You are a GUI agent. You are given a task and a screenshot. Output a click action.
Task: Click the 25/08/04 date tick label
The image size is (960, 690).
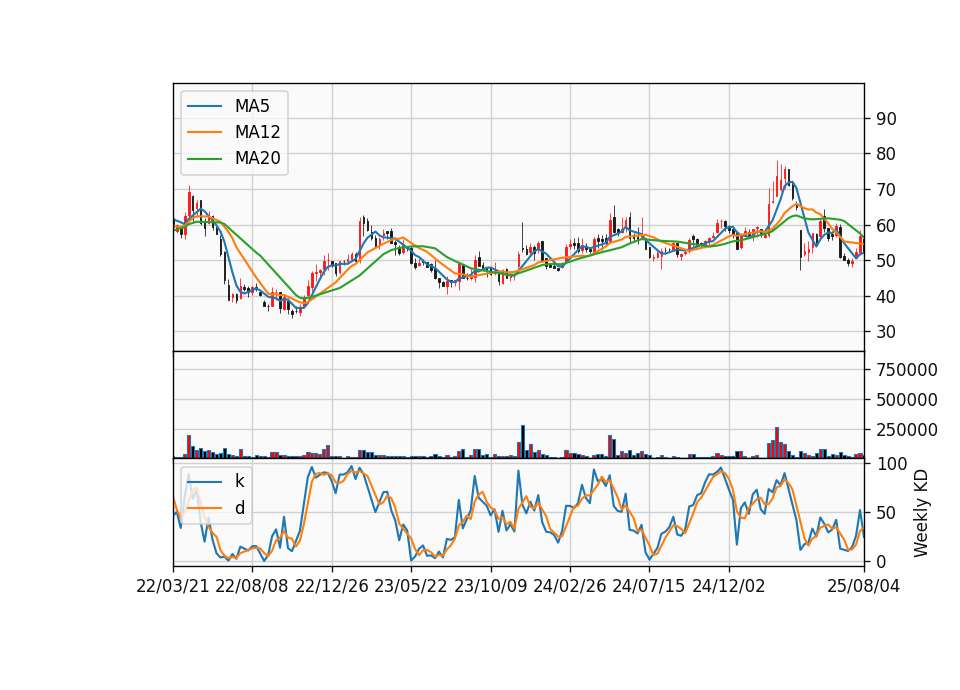[x=863, y=586]
